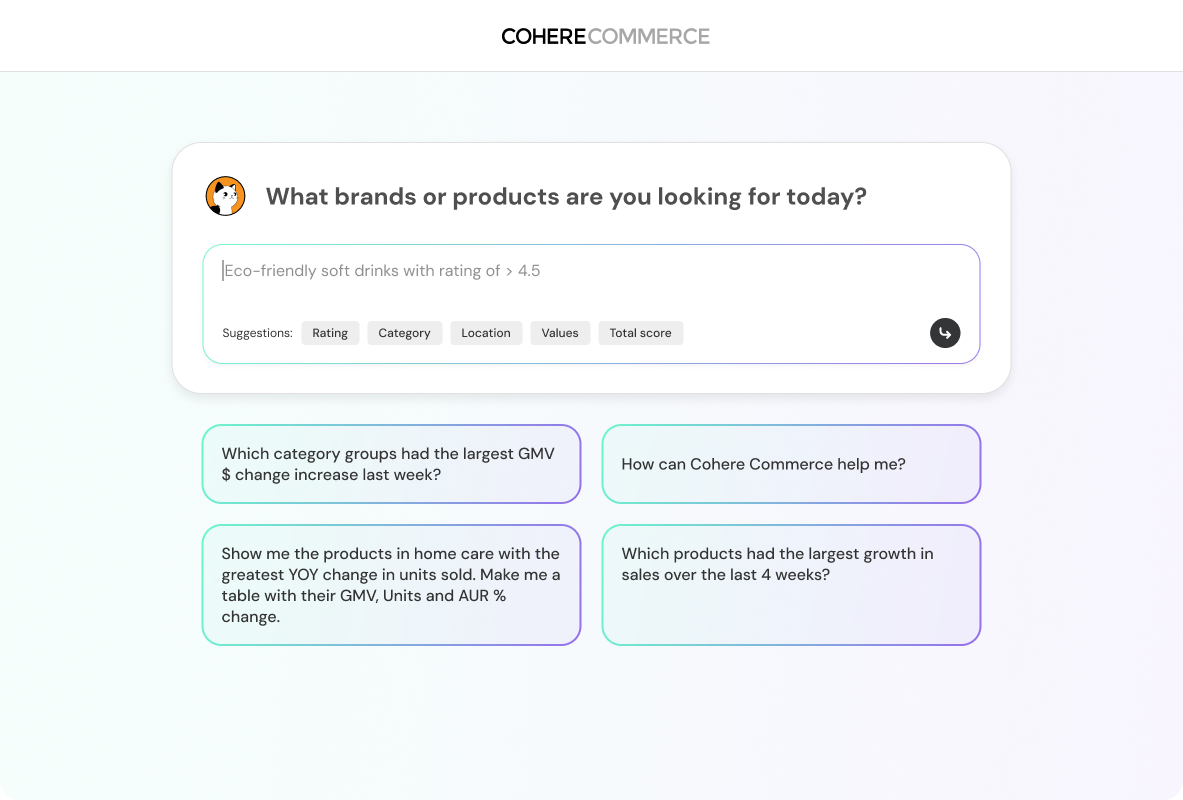Select the Rating suggestion chip

point(330,333)
